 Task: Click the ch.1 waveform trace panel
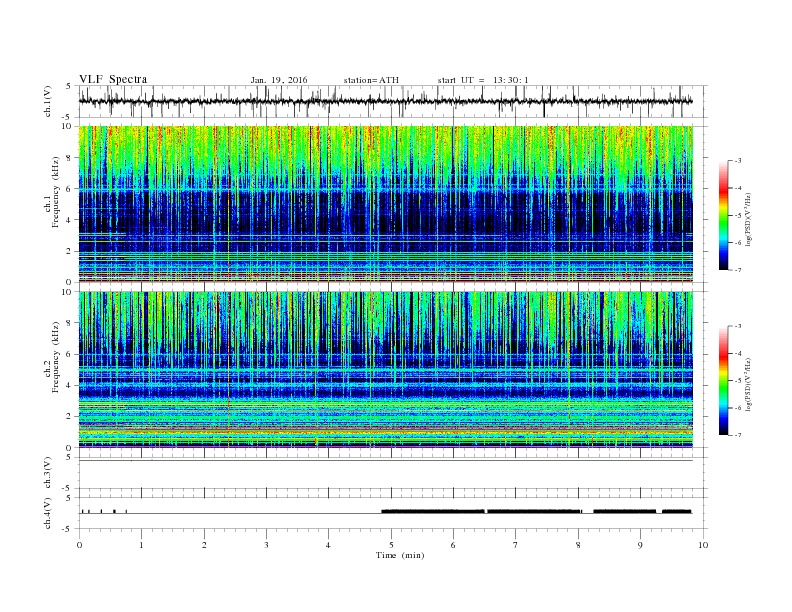coord(392,101)
